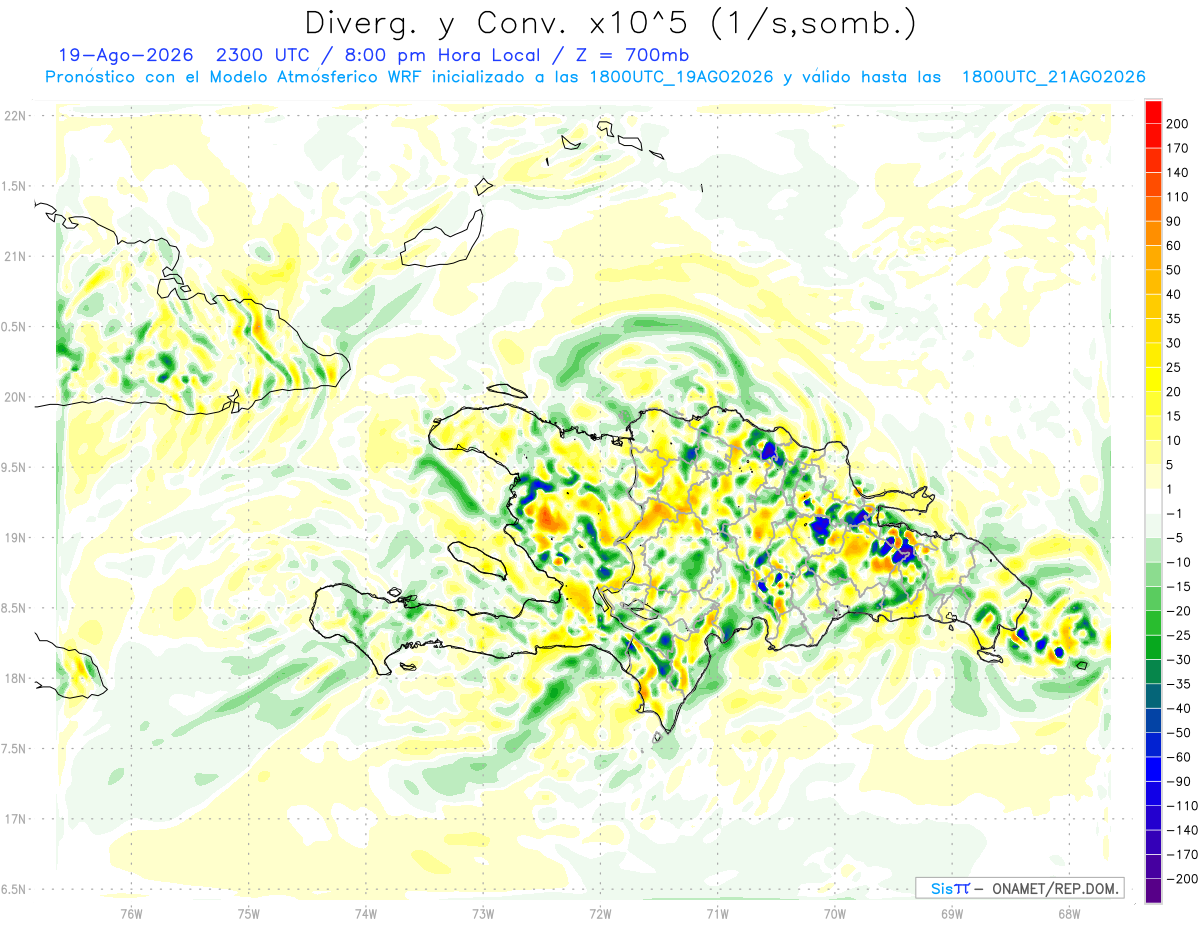Click the 75W longitude label
The height and width of the screenshot is (927, 1200).
tap(248, 913)
